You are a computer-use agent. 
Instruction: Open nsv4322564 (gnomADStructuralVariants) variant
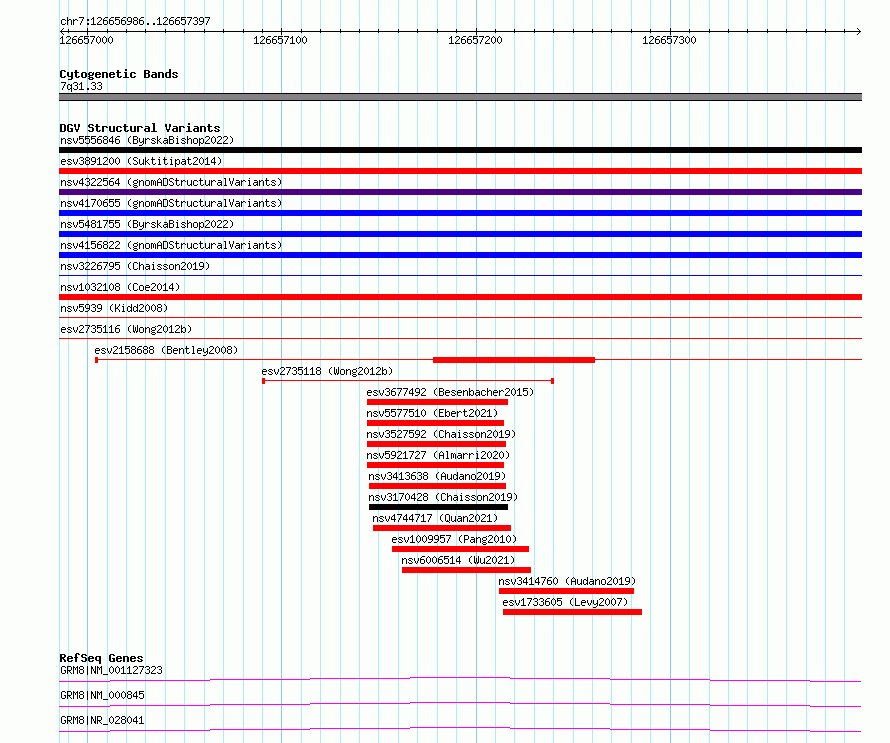pos(171,182)
